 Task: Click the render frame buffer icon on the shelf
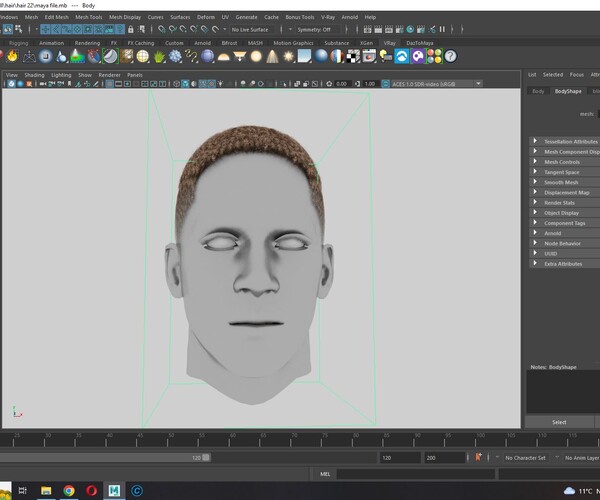[369, 57]
